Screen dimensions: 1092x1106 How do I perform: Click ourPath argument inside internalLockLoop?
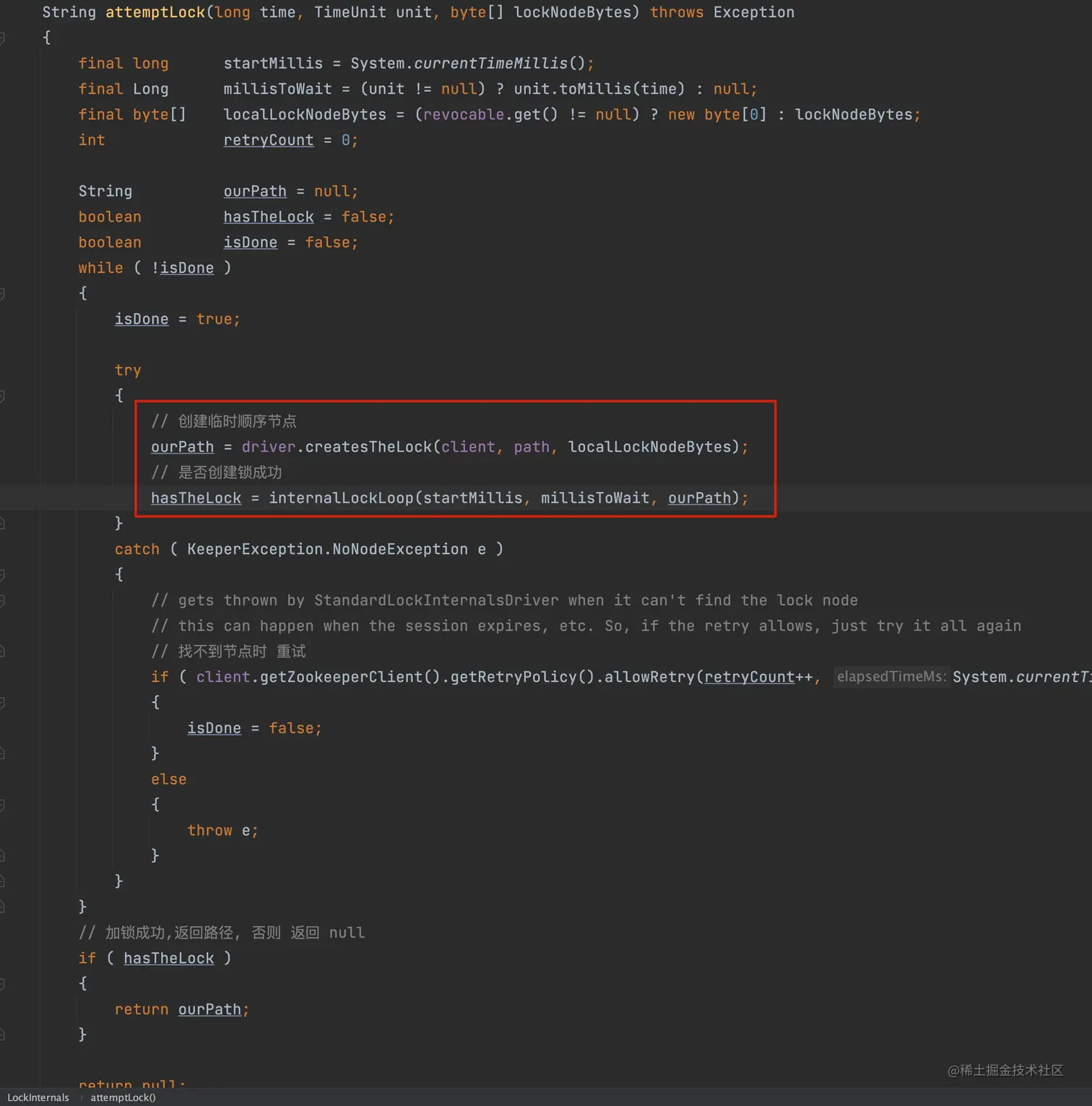699,498
